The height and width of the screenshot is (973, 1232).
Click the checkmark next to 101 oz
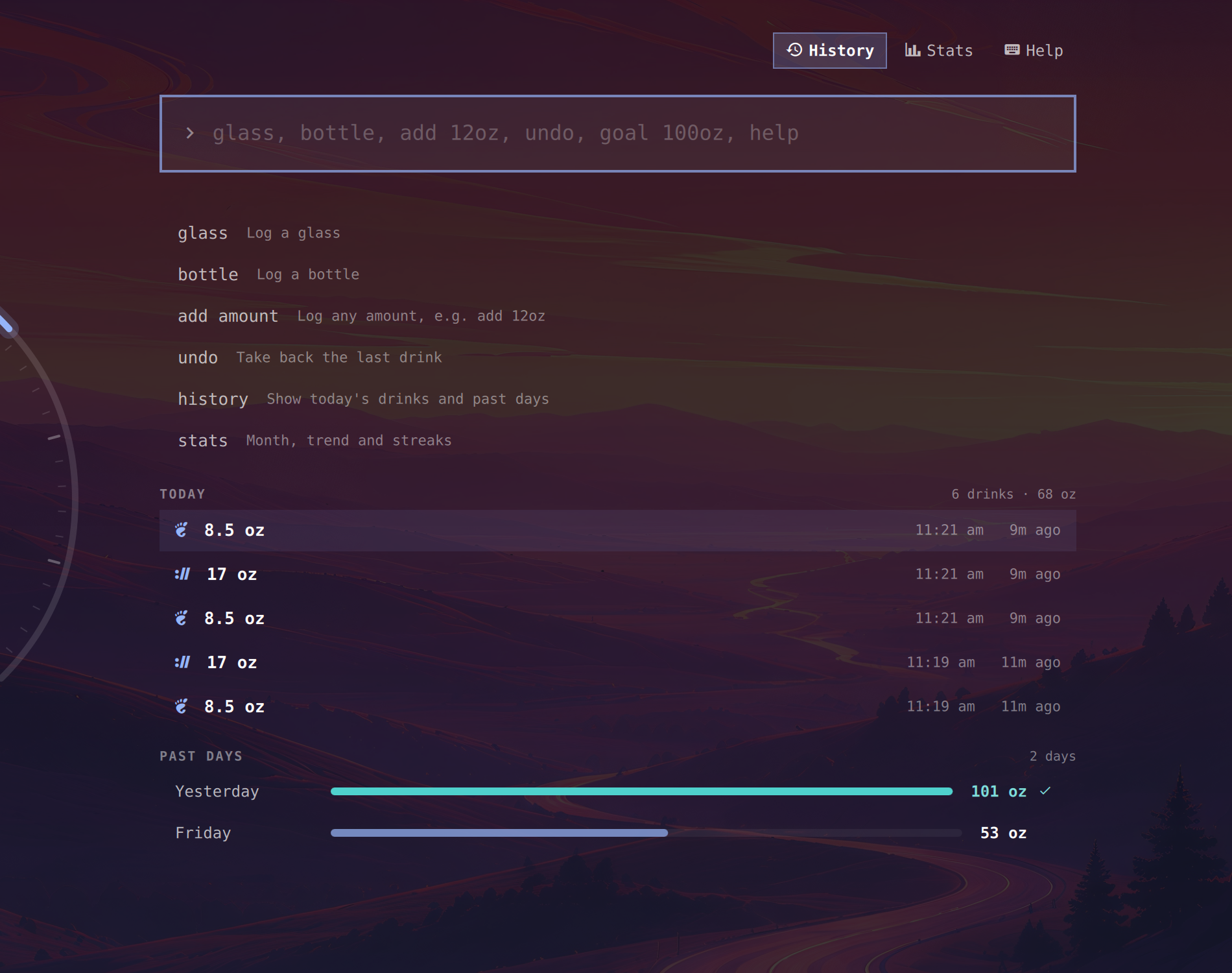click(1045, 791)
